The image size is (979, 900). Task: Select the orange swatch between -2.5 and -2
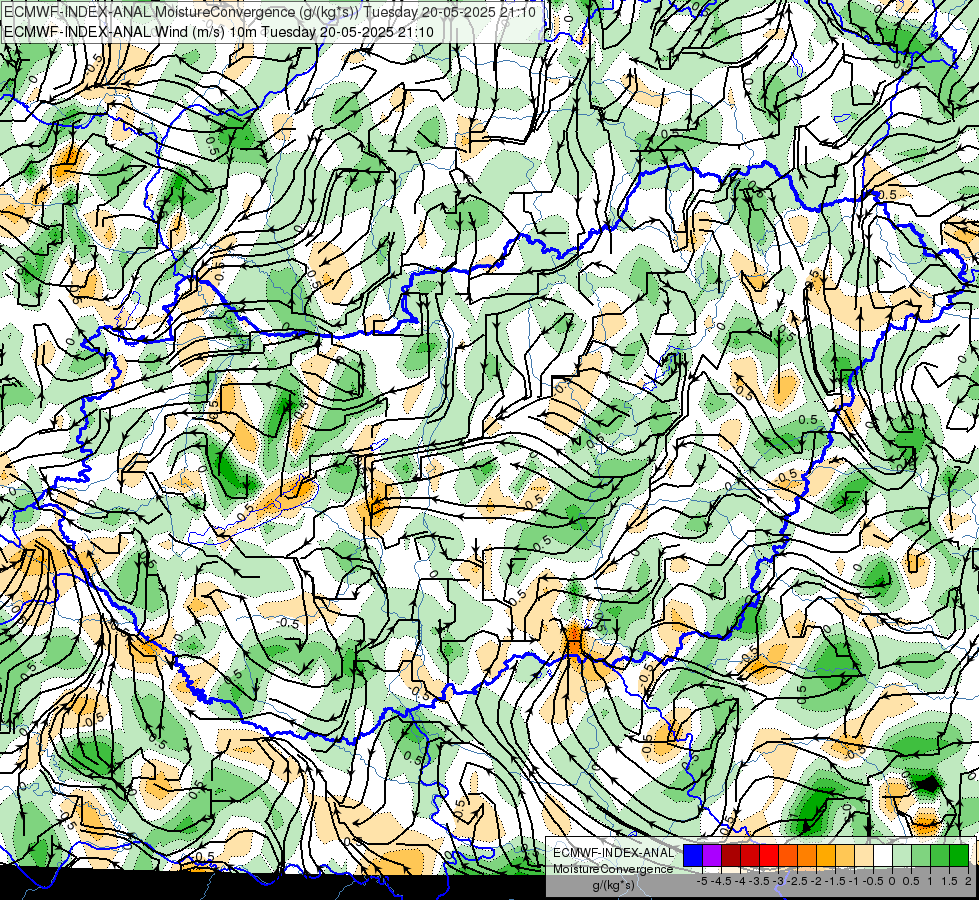(807, 855)
